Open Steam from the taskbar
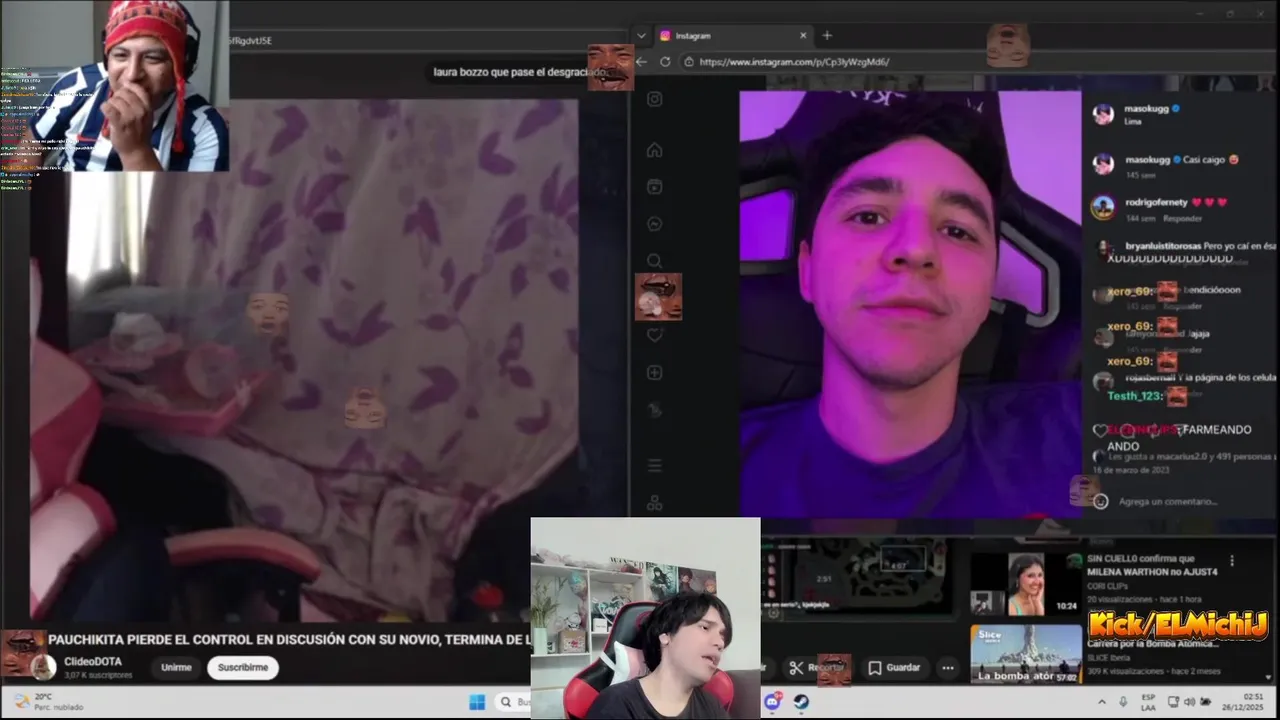This screenshot has width=1280, height=720. point(801,702)
